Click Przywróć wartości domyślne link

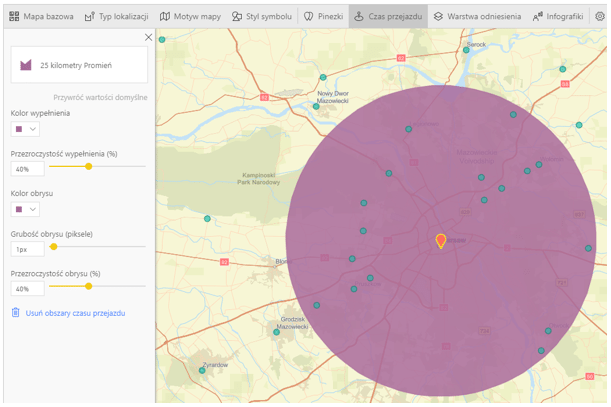(x=100, y=98)
